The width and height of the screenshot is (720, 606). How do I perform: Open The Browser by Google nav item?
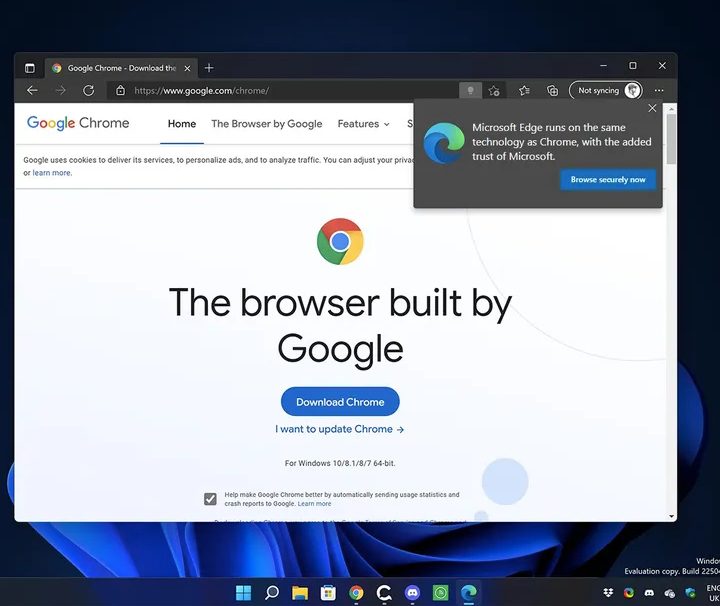[267, 124]
